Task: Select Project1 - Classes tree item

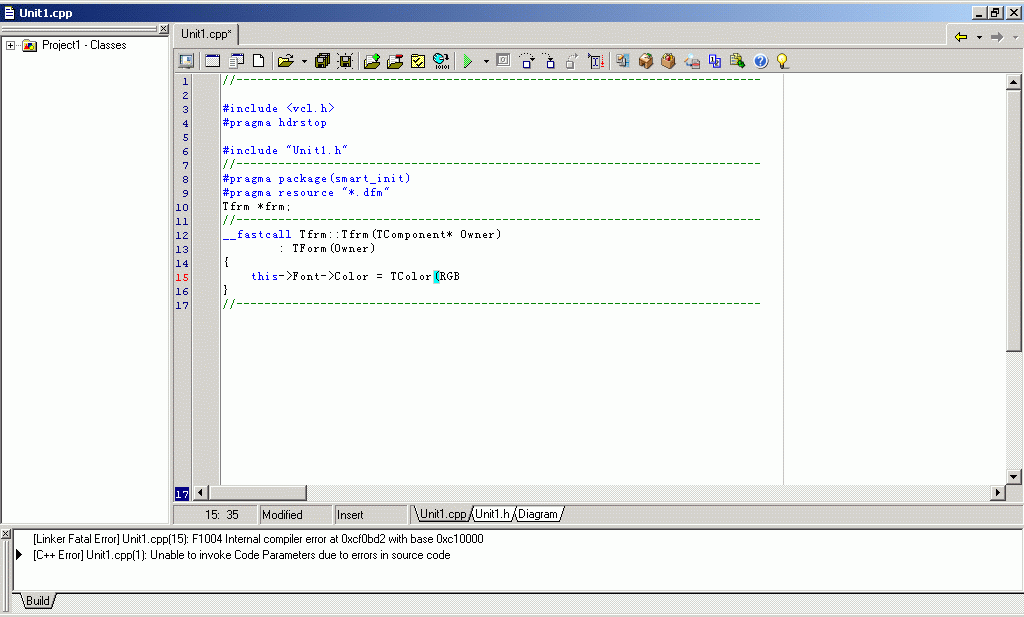Action: point(84,45)
